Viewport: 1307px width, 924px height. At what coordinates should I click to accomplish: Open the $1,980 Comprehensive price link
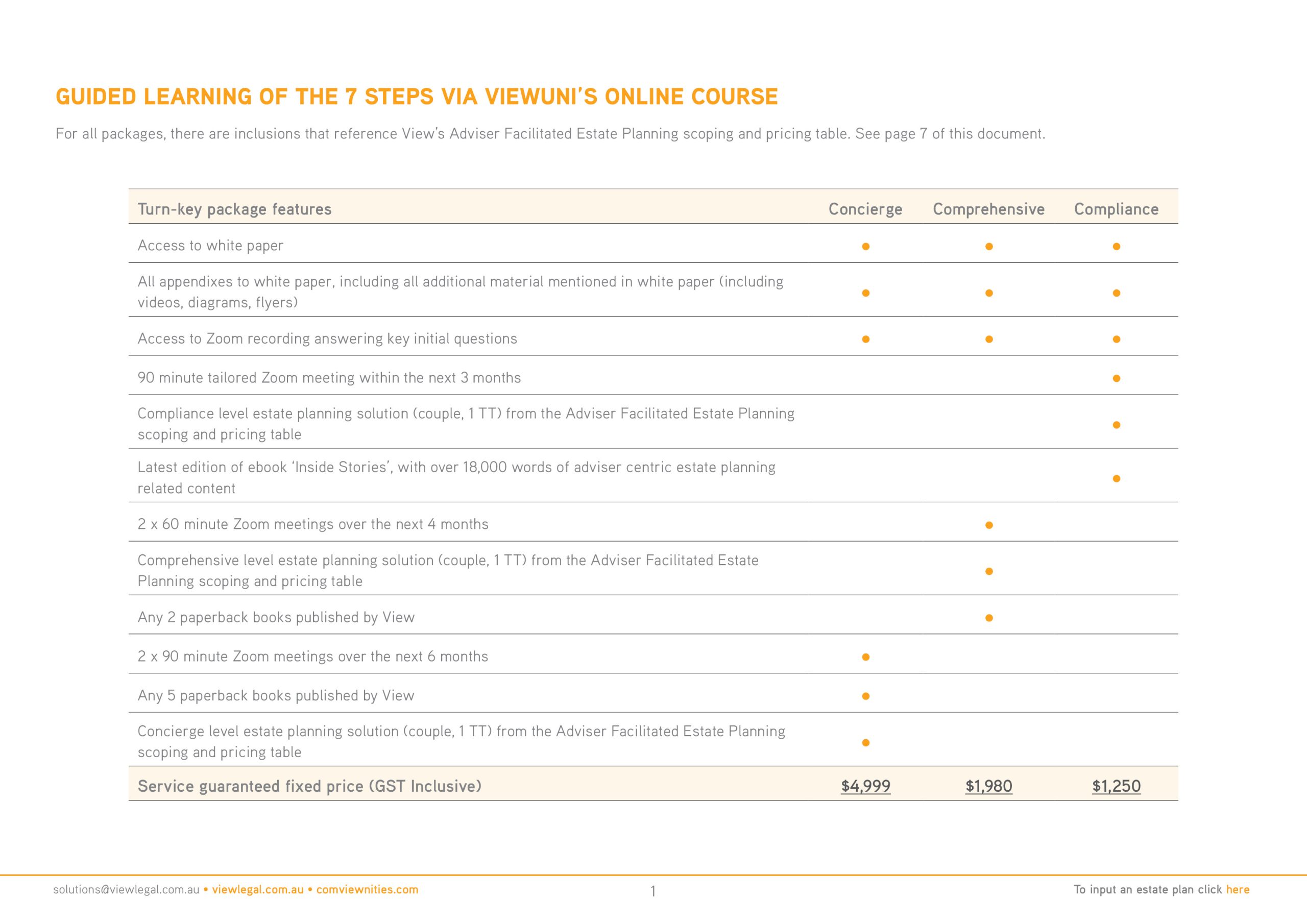point(989,786)
